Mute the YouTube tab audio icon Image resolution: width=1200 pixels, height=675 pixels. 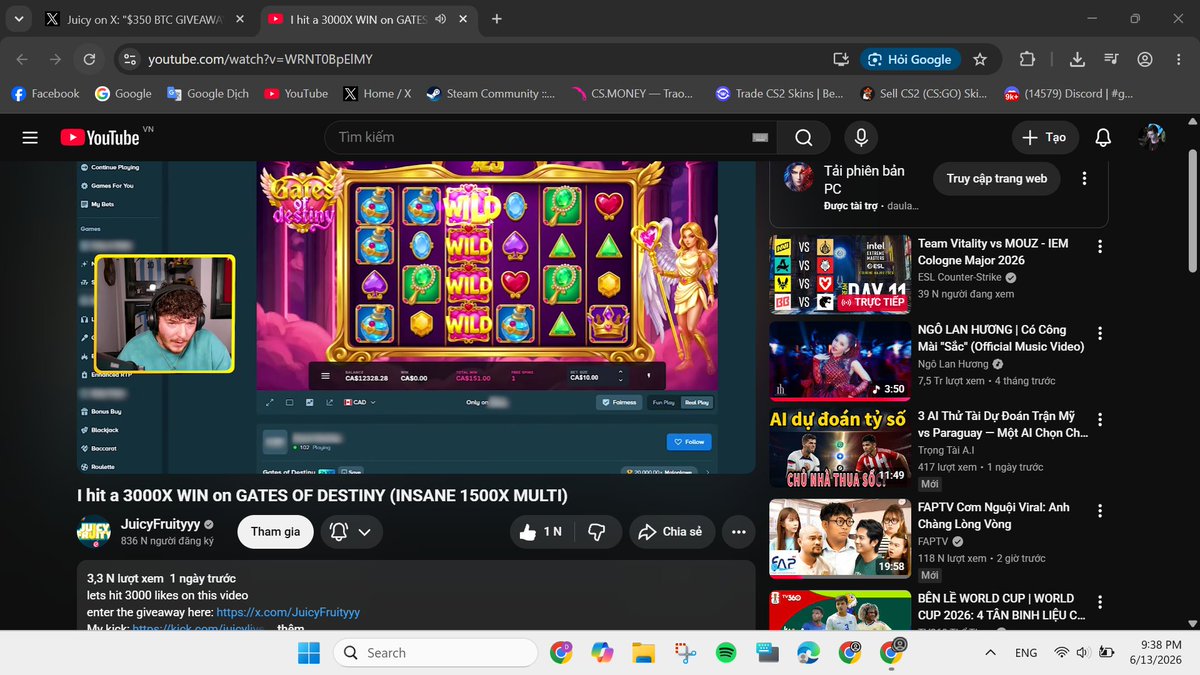pos(441,19)
